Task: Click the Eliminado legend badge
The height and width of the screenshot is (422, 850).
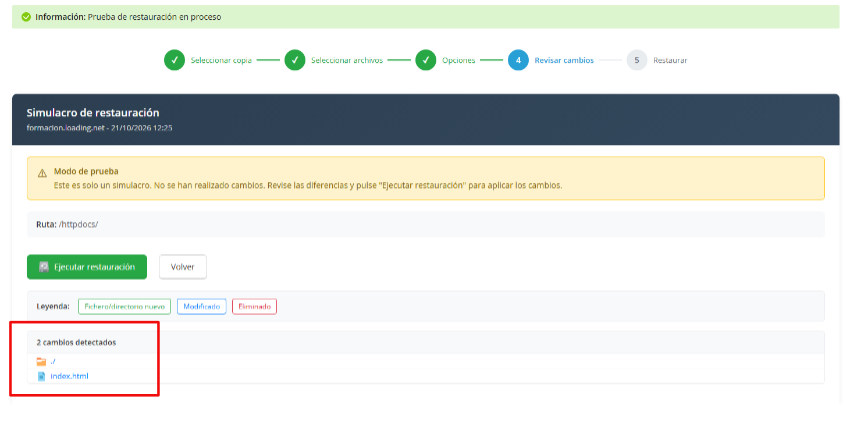Action: click(x=254, y=306)
